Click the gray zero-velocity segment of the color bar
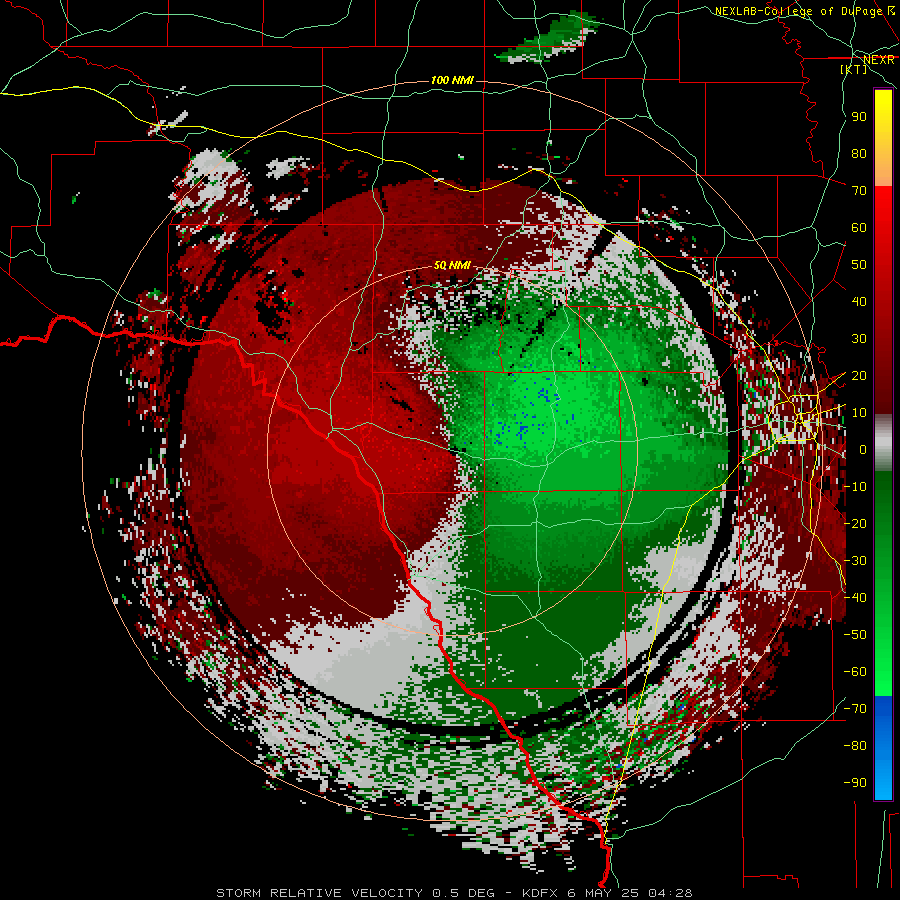The image size is (900, 900). pyautogui.click(x=883, y=442)
